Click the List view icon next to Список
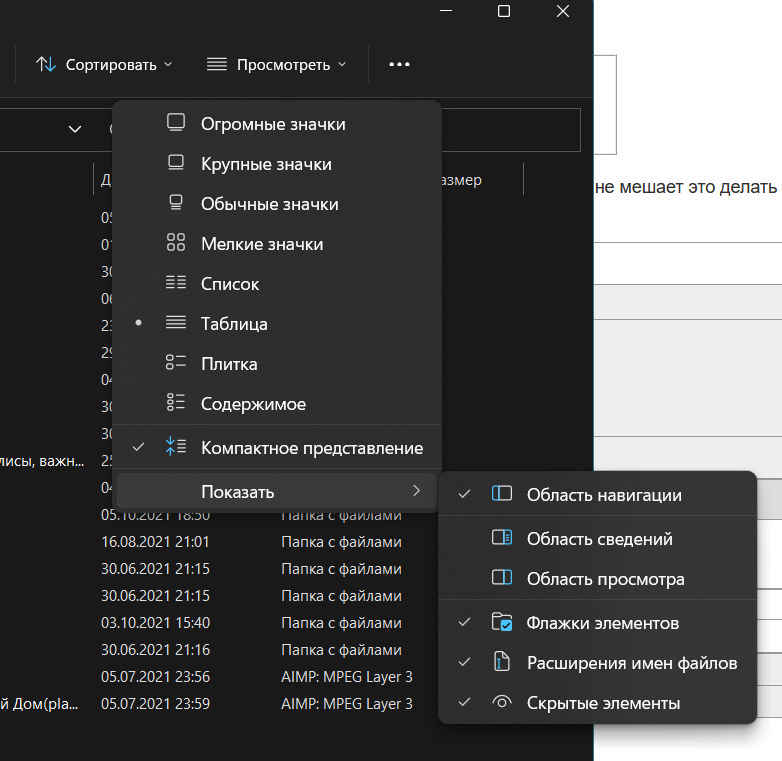 click(x=176, y=282)
